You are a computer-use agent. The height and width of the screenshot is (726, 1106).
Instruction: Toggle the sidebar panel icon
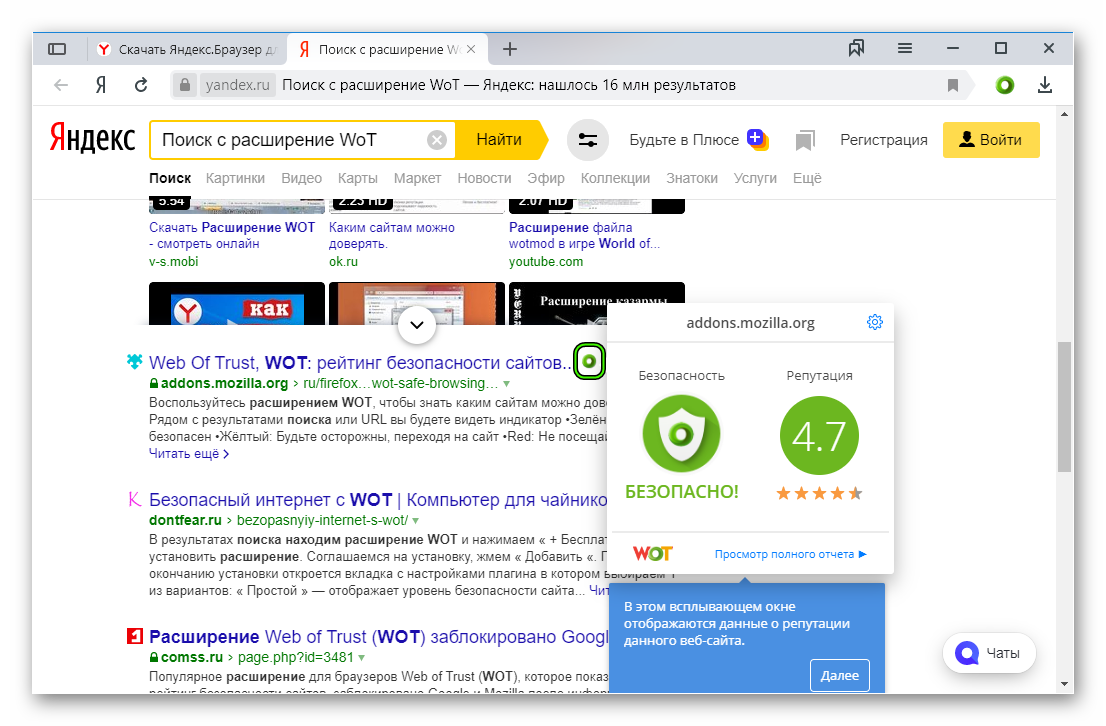[x=57, y=49]
